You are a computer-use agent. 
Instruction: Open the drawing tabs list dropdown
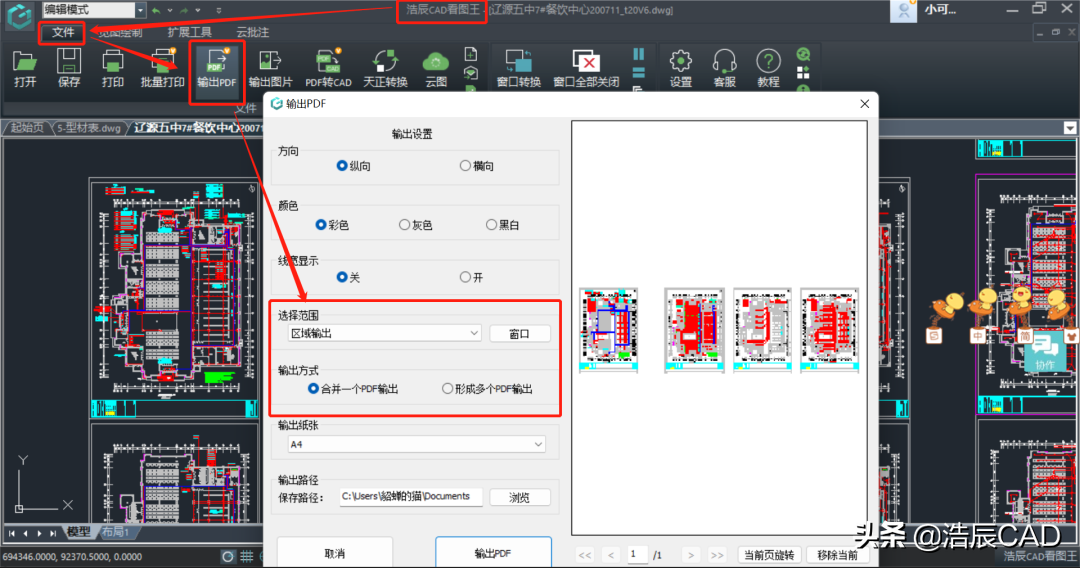tap(1070, 128)
